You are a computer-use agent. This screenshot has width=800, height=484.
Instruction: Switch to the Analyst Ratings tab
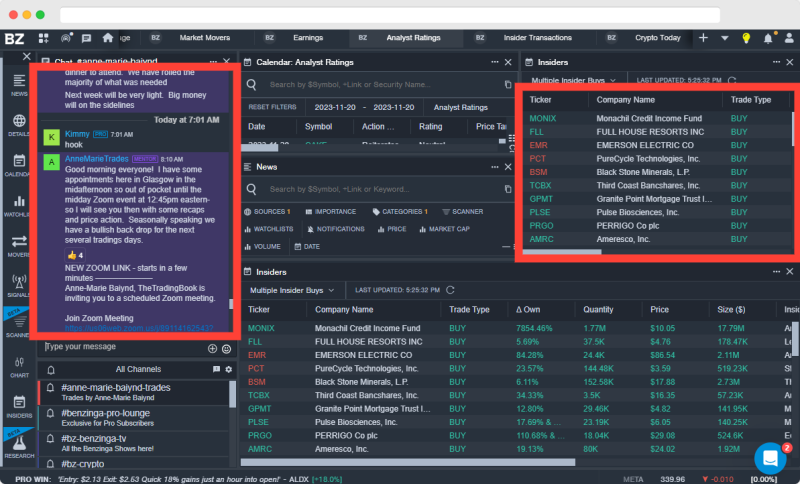click(413, 38)
